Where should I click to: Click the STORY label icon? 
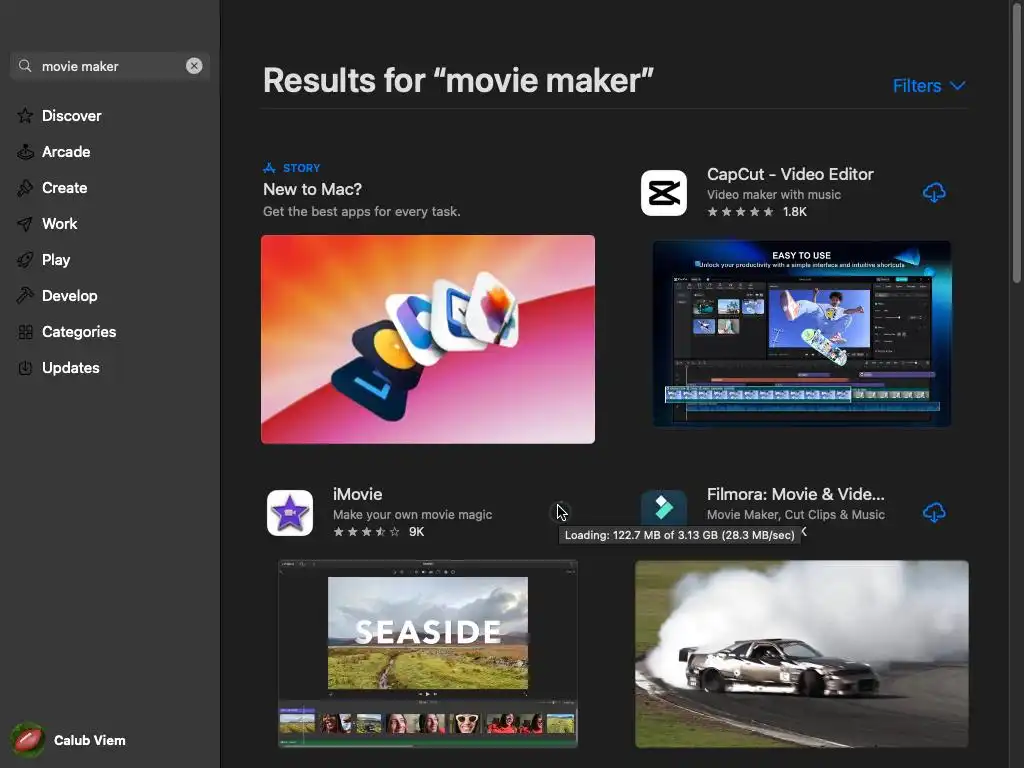(269, 168)
